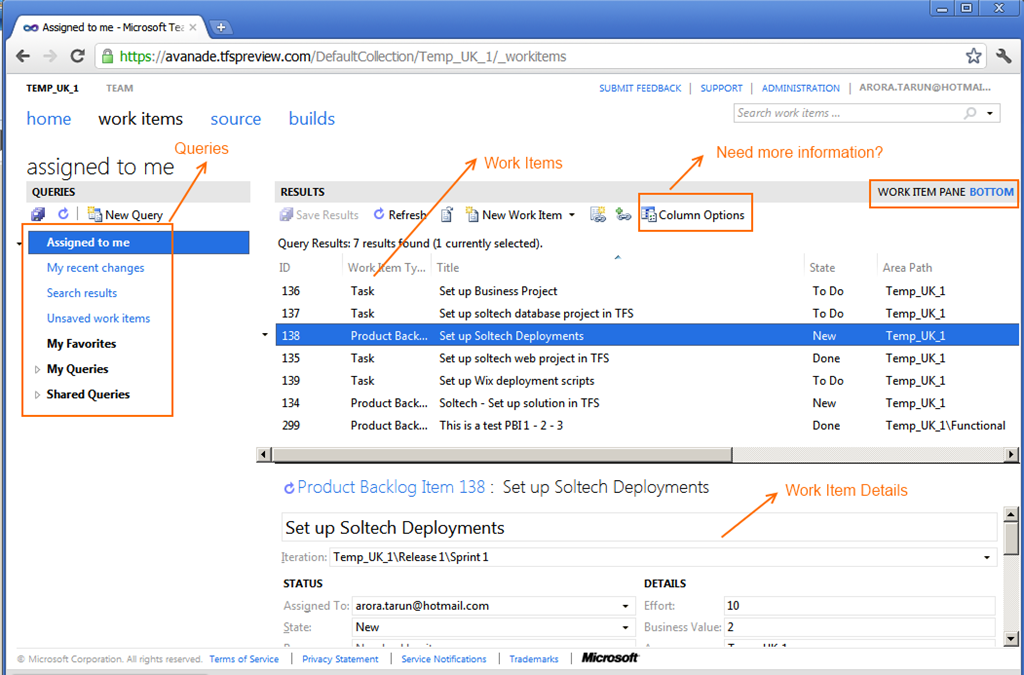Click the browser back arrow
Viewport: 1024px width, 675px height.
click(23, 56)
